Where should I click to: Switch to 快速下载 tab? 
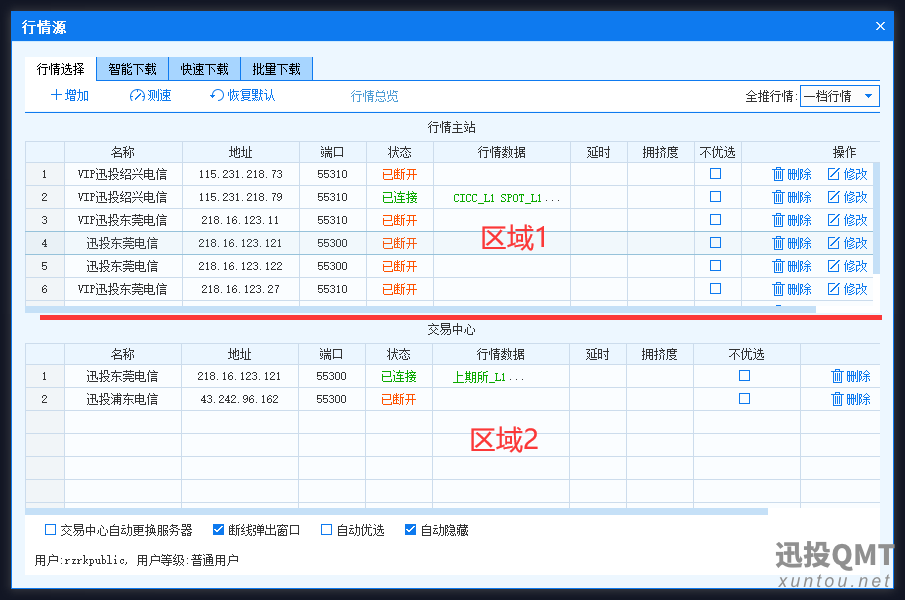click(x=205, y=69)
